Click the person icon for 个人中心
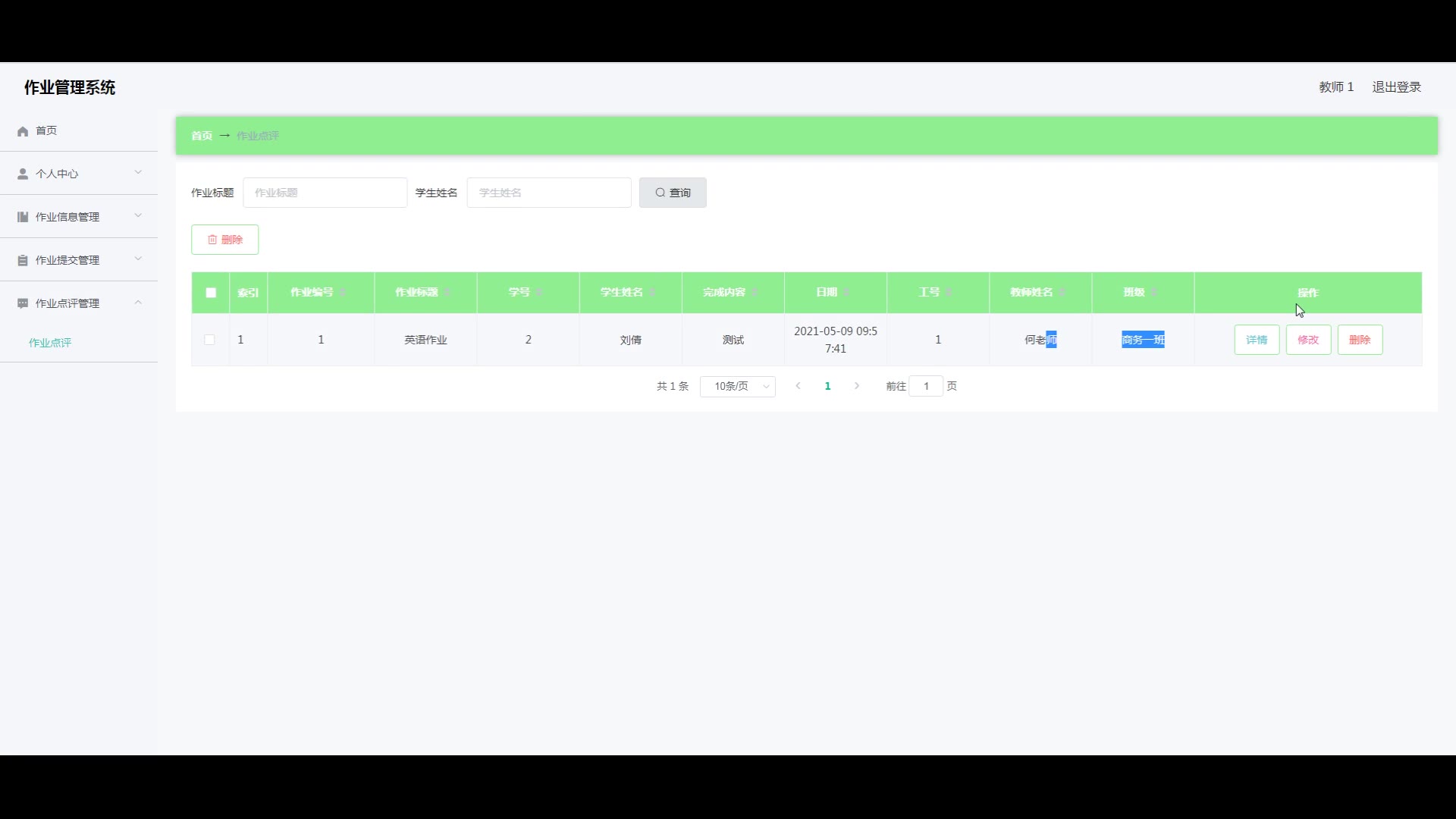This screenshot has width=1456, height=819. click(x=23, y=174)
